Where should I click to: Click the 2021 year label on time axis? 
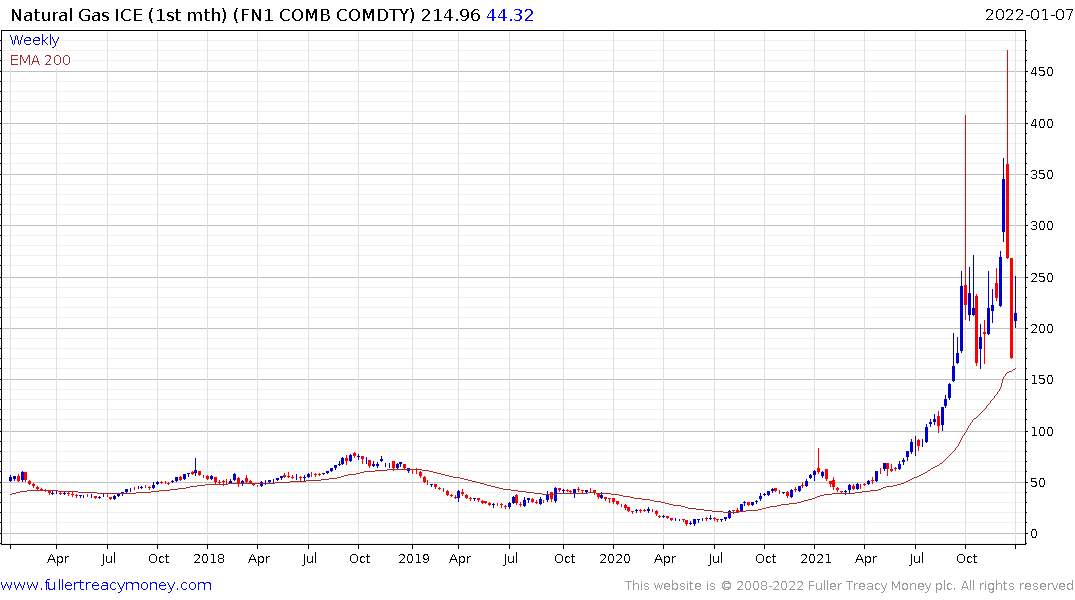coord(815,559)
